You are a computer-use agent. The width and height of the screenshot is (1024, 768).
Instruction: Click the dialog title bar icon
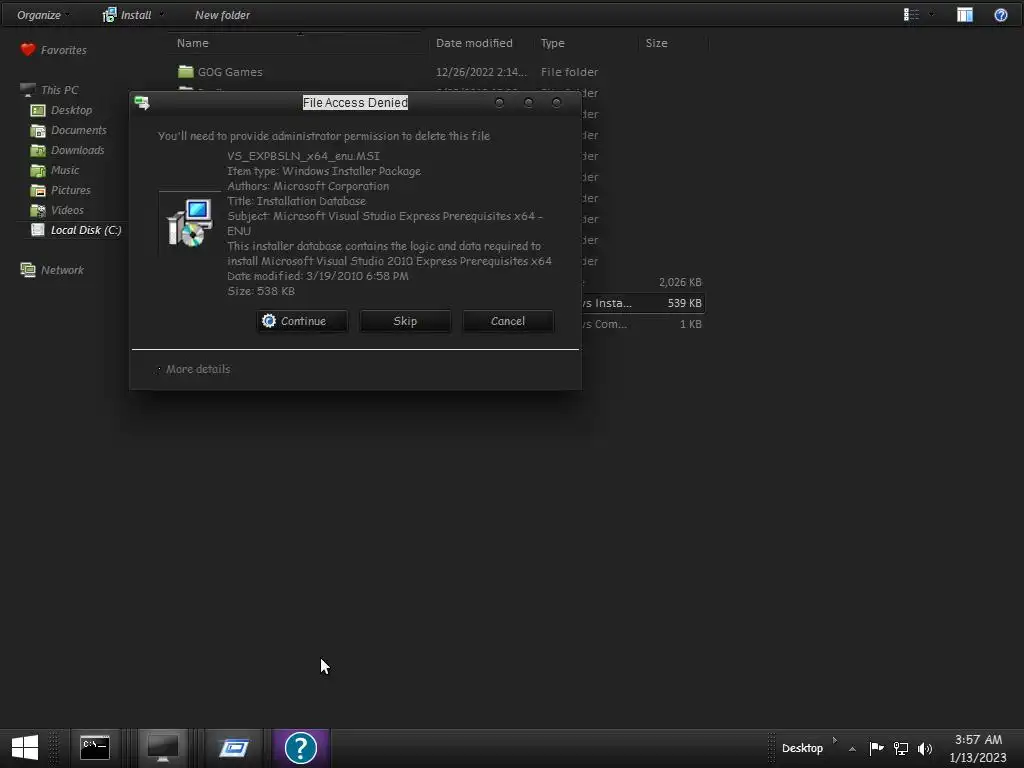pos(142,103)
